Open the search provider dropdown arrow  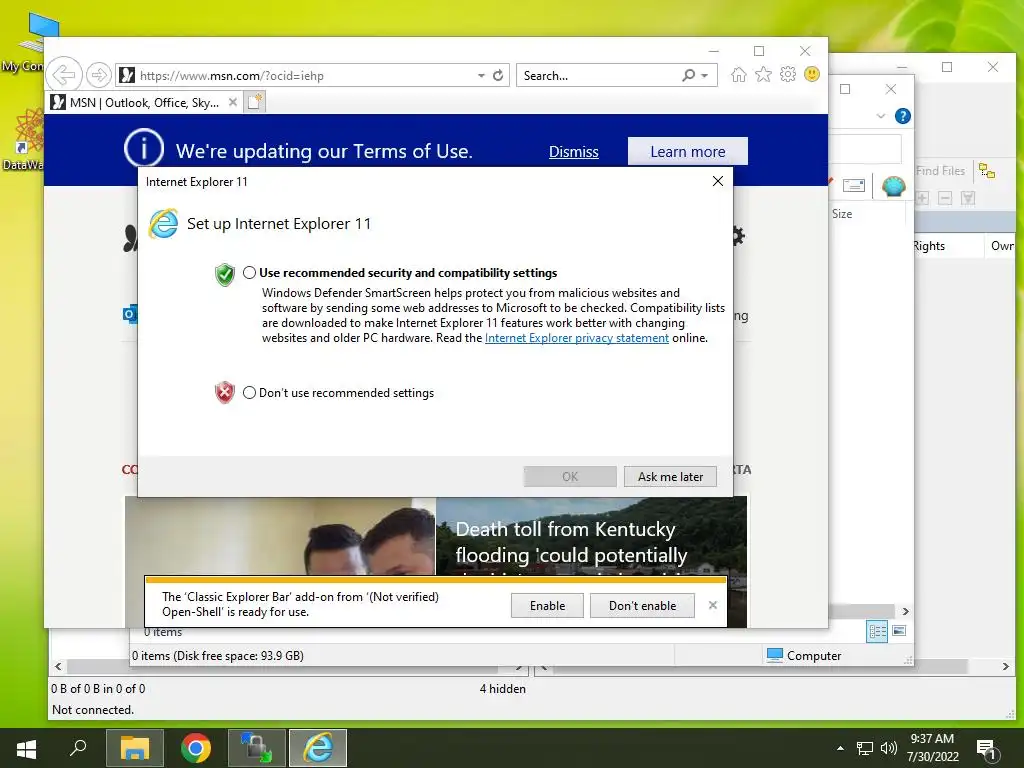(x=705, y=75)
